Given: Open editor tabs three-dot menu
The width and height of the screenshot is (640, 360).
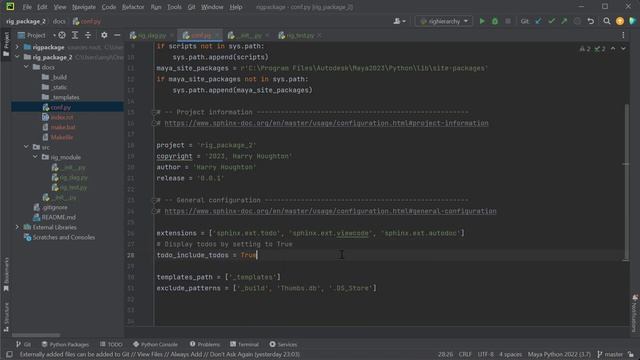Looking at the screenshot, I should click(623, 36).
